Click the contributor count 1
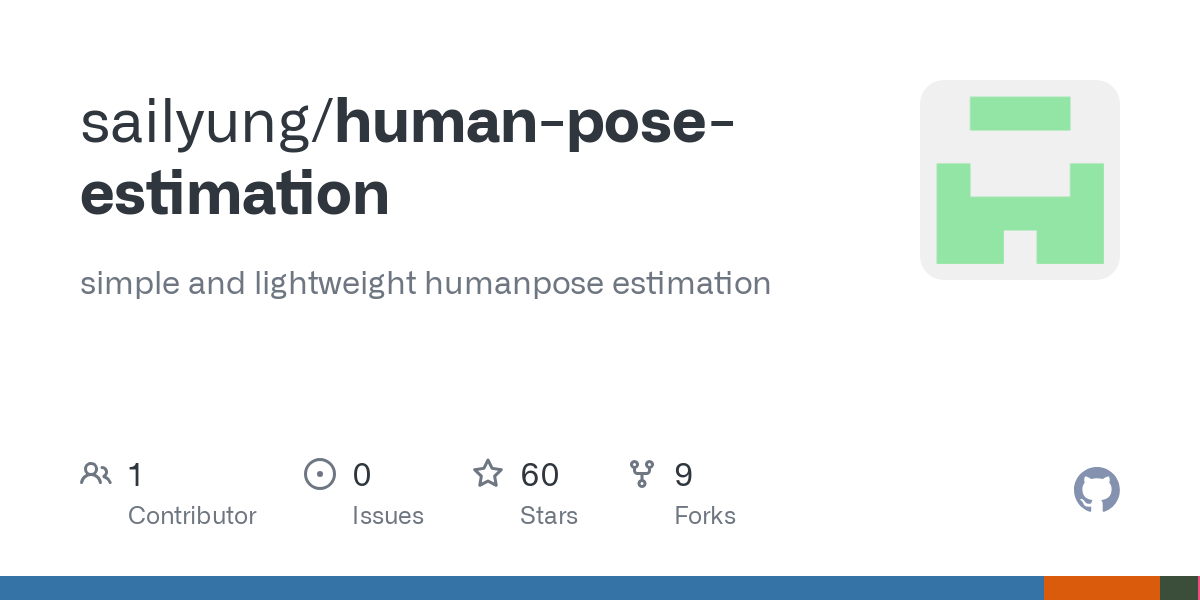The image size is (1200, 600). tap(135, 474)
